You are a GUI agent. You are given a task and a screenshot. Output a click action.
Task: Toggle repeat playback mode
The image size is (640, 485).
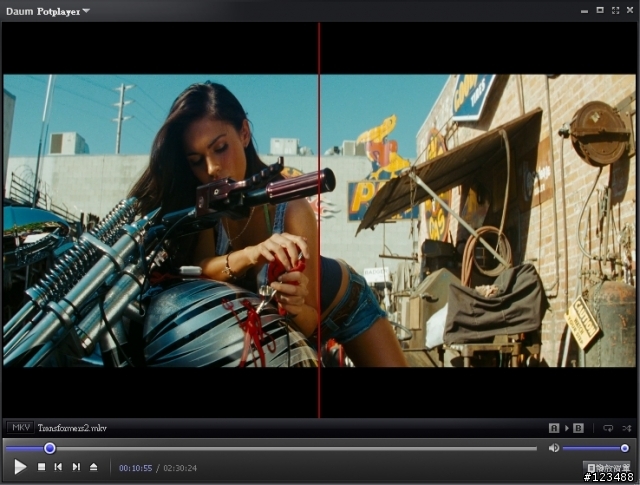(x=608, y=428)
